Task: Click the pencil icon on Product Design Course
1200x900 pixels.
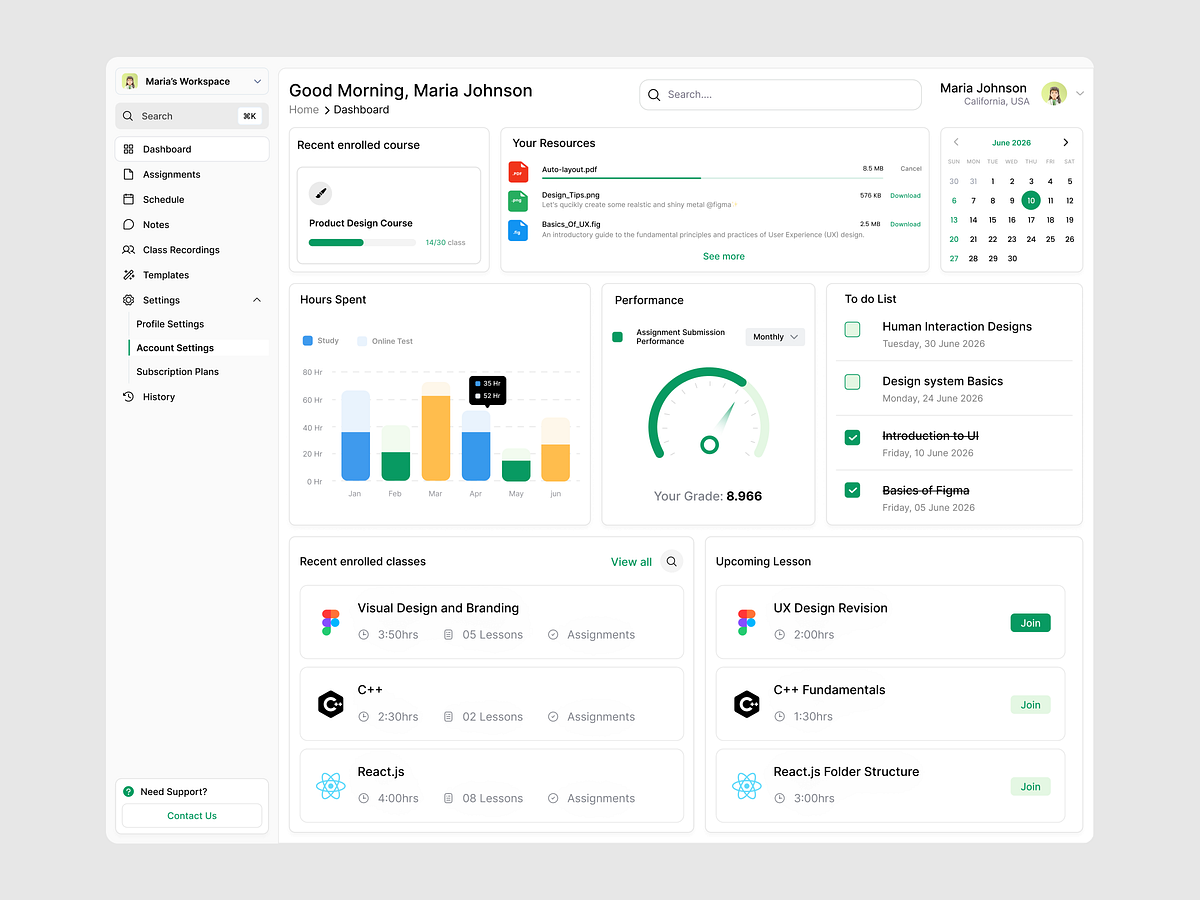Action: pyautogui.click(x=321, y=192)
